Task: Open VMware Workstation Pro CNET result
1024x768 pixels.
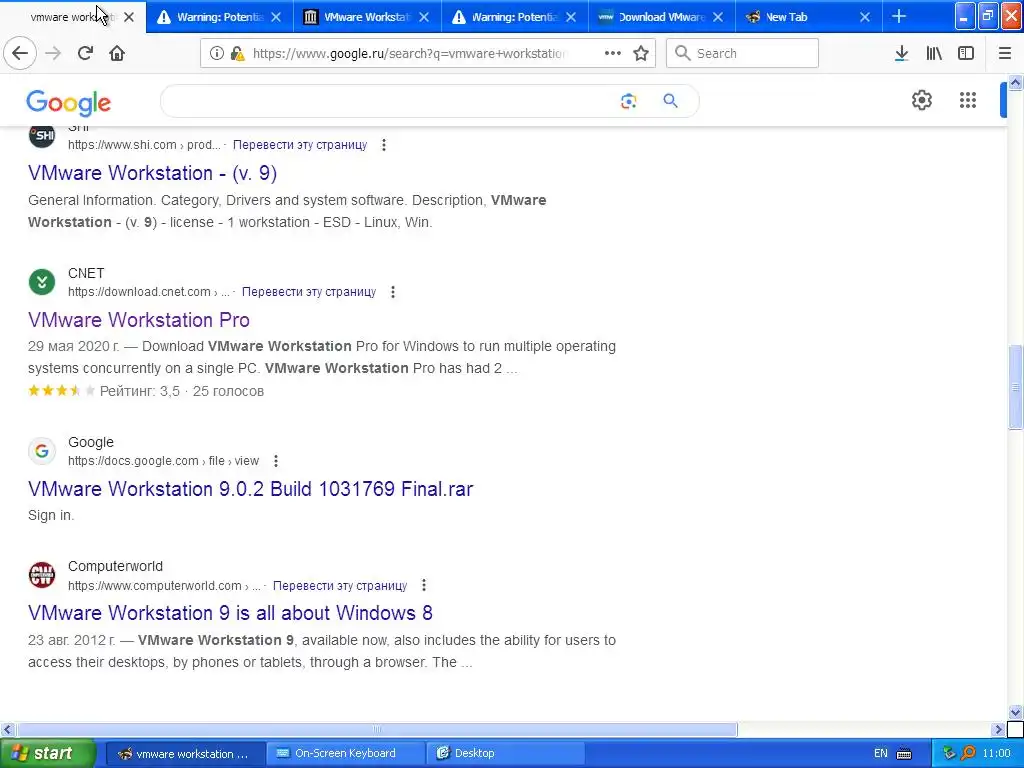Action: (138, 320)
